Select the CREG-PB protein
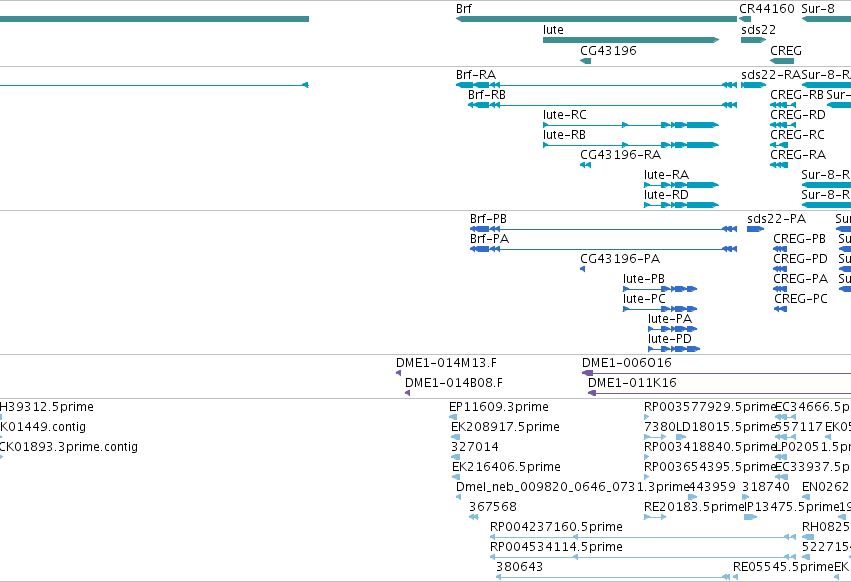851x582 pixels. click(780, 249)
